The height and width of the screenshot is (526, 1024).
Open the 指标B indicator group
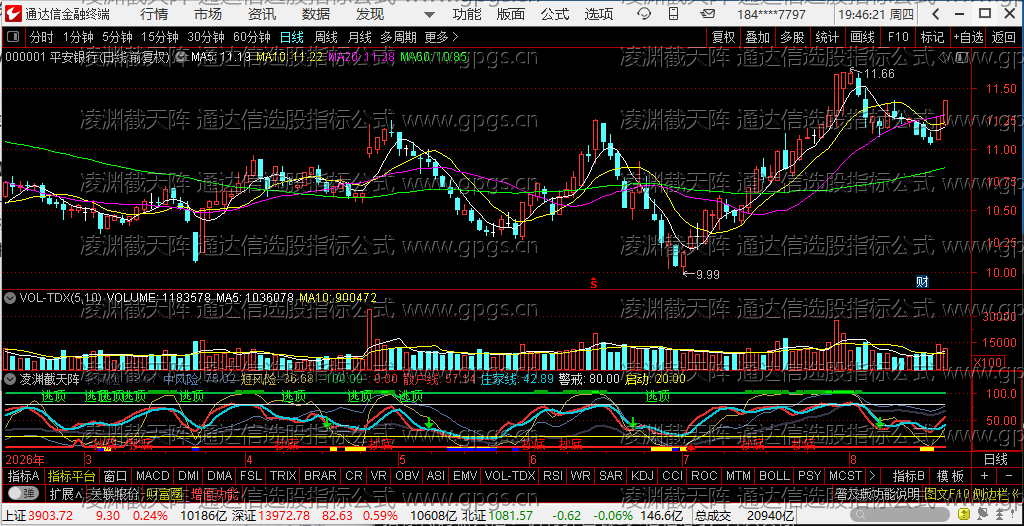(x=908, y=476)
